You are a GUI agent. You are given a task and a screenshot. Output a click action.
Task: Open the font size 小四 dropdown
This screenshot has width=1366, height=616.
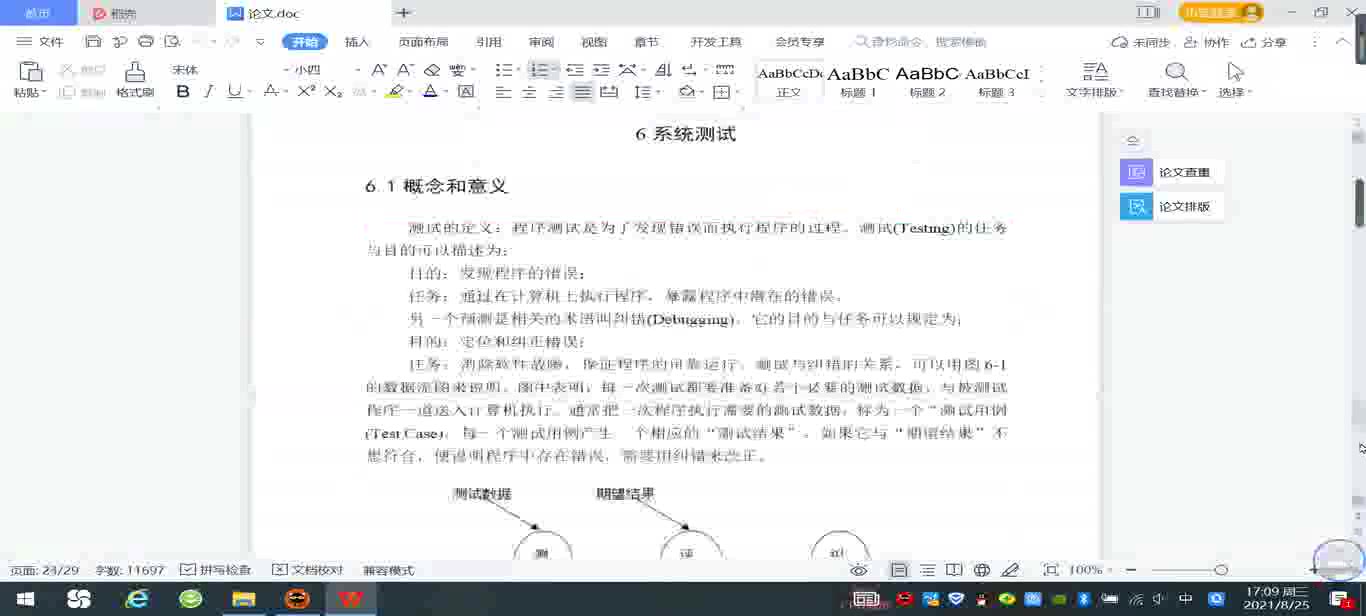pyautogui.click(x=357, y=70)
